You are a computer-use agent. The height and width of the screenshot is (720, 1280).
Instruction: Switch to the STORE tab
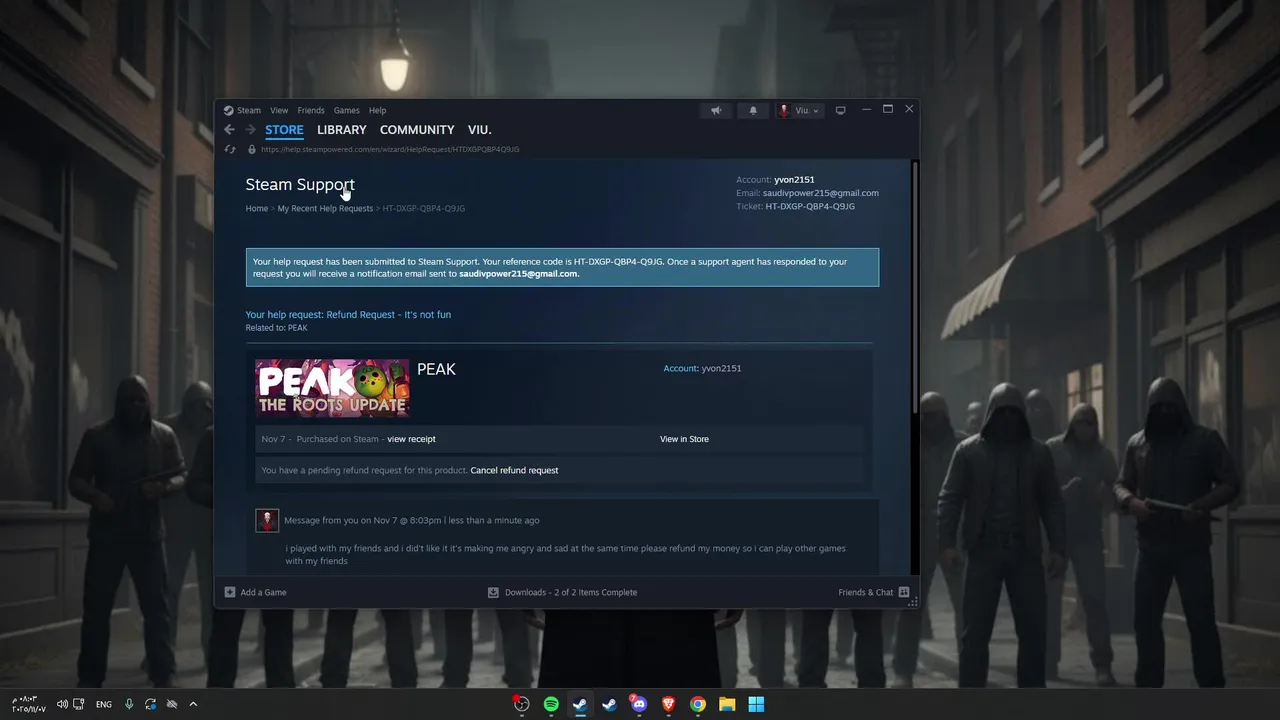pos(284,130)
